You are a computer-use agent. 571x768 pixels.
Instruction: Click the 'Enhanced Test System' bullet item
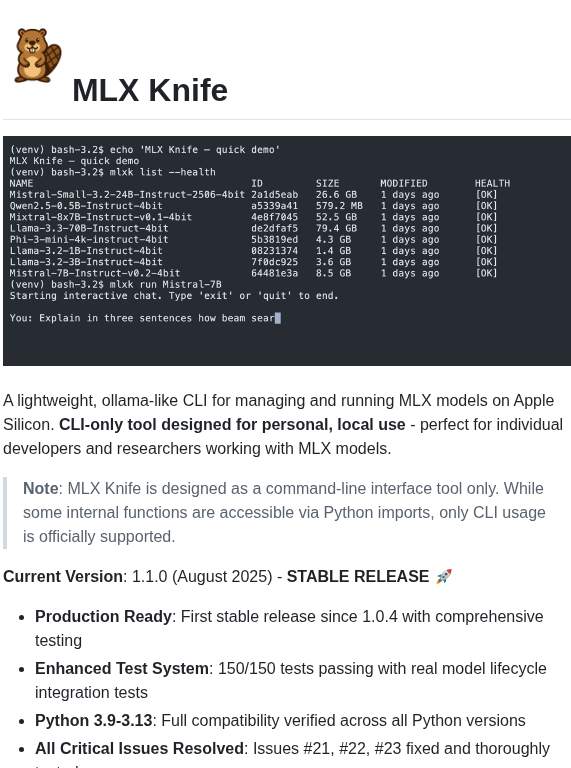pyautogui.click(x=290, y=680)
